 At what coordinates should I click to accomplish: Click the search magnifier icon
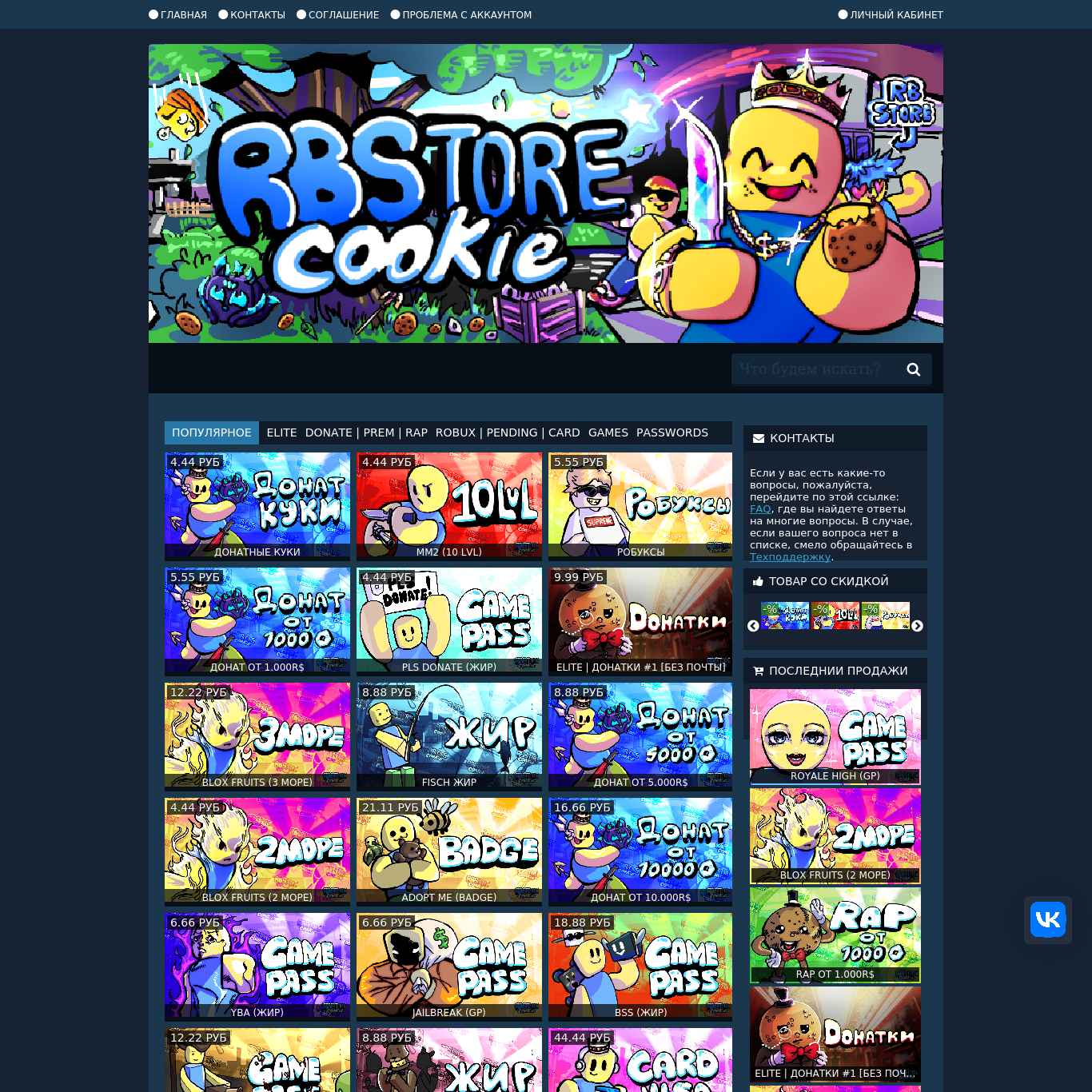913,369
